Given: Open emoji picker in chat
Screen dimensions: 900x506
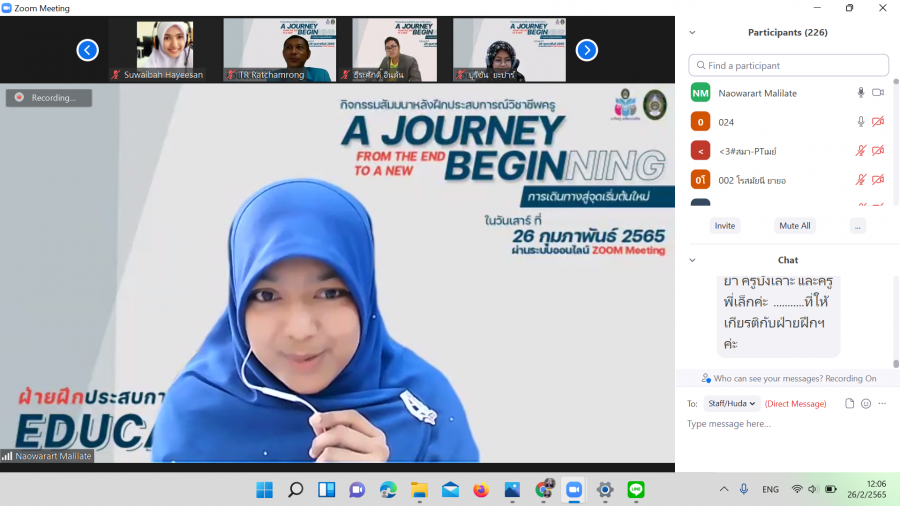Looking at the screenshot, I should [x=866, y=404].
